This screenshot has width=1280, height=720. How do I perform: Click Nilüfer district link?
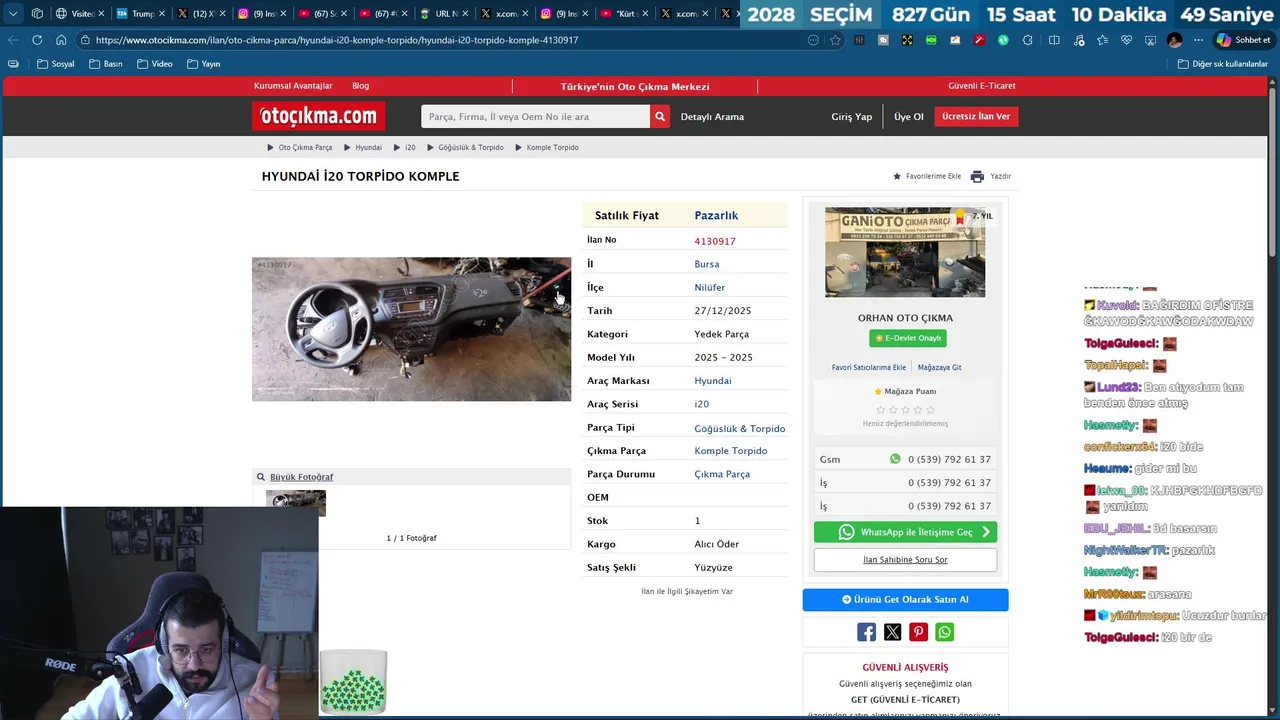pyautogui.click(x=710, y=287)
